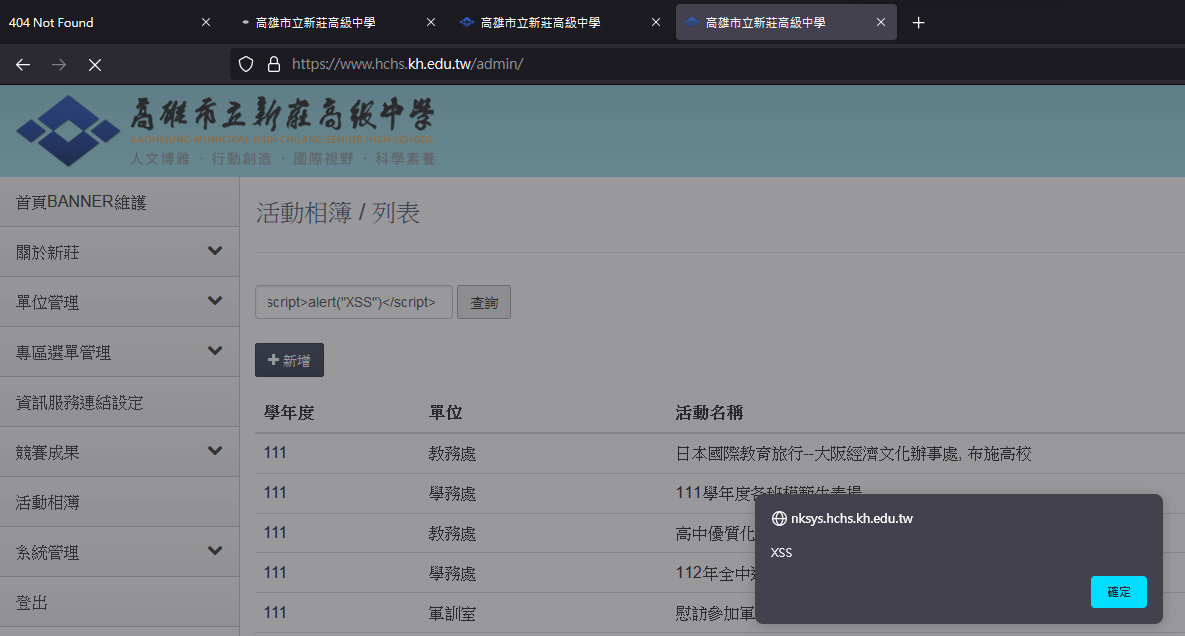Click the search field containing script text

tap(354, 302)
